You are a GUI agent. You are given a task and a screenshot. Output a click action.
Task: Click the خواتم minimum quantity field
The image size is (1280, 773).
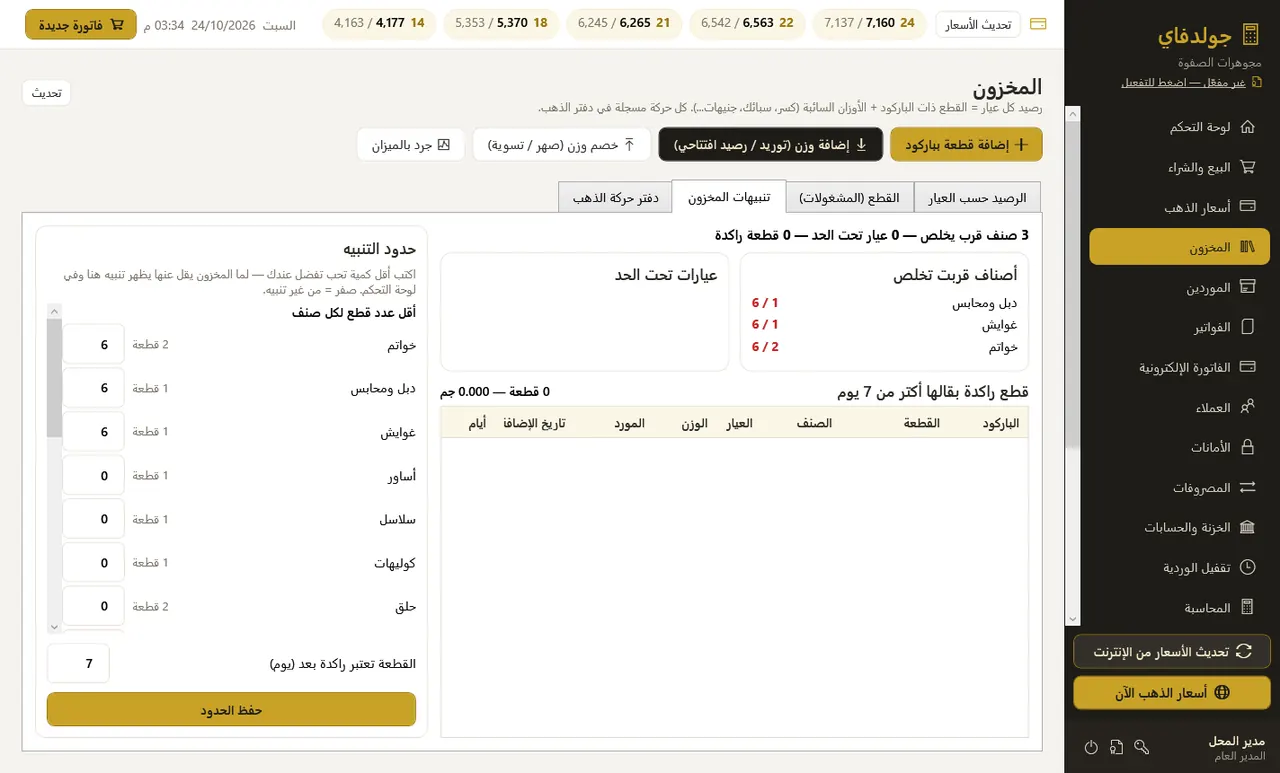click(x=94, y=344)
